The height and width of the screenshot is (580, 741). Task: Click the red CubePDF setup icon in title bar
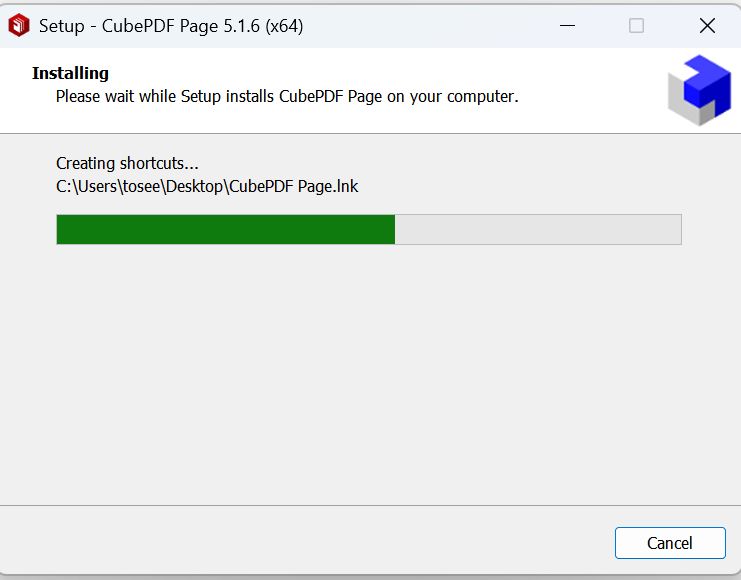point(19,26)
